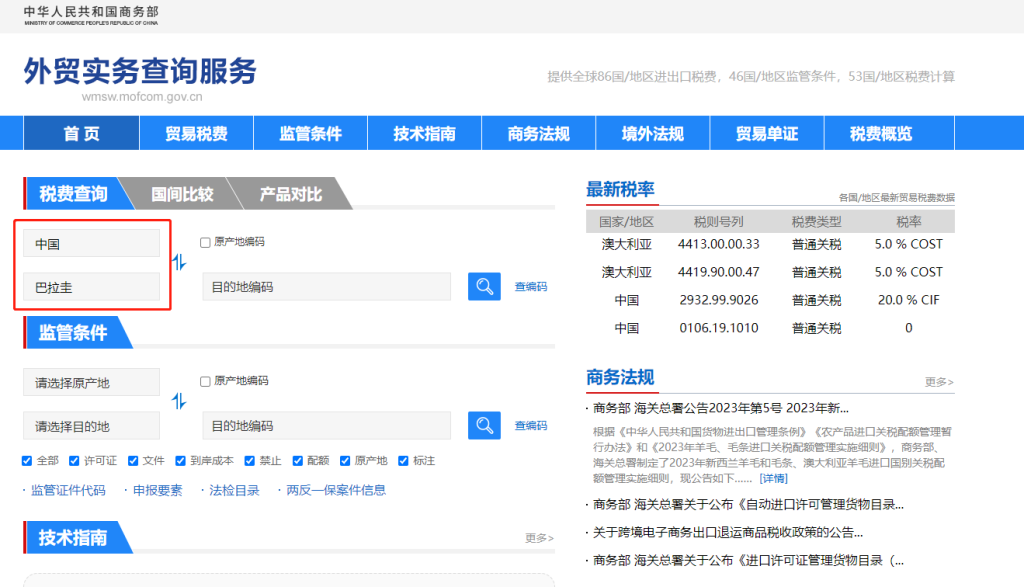Open the 请选择目的地 selector

coord(91,426)
